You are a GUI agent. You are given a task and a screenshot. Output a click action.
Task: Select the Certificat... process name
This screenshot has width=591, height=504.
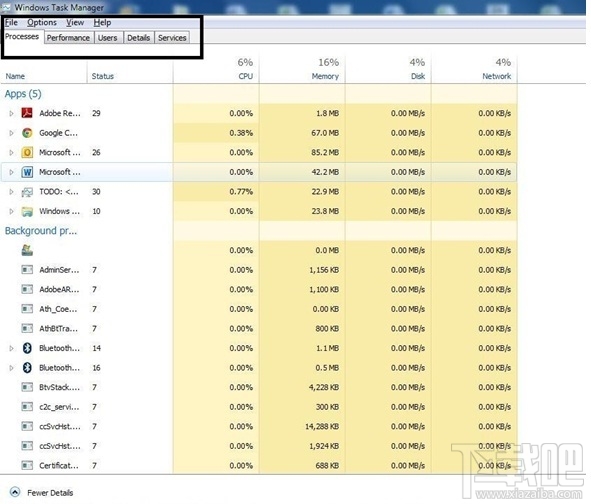coord(59,466)
